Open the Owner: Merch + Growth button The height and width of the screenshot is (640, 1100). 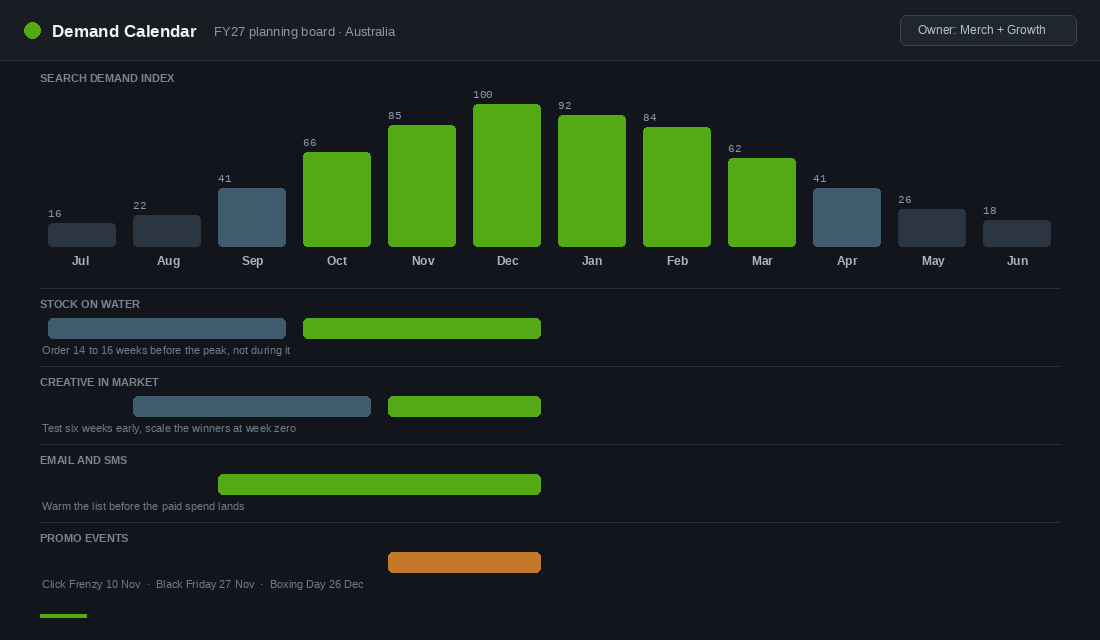(988, 30)
